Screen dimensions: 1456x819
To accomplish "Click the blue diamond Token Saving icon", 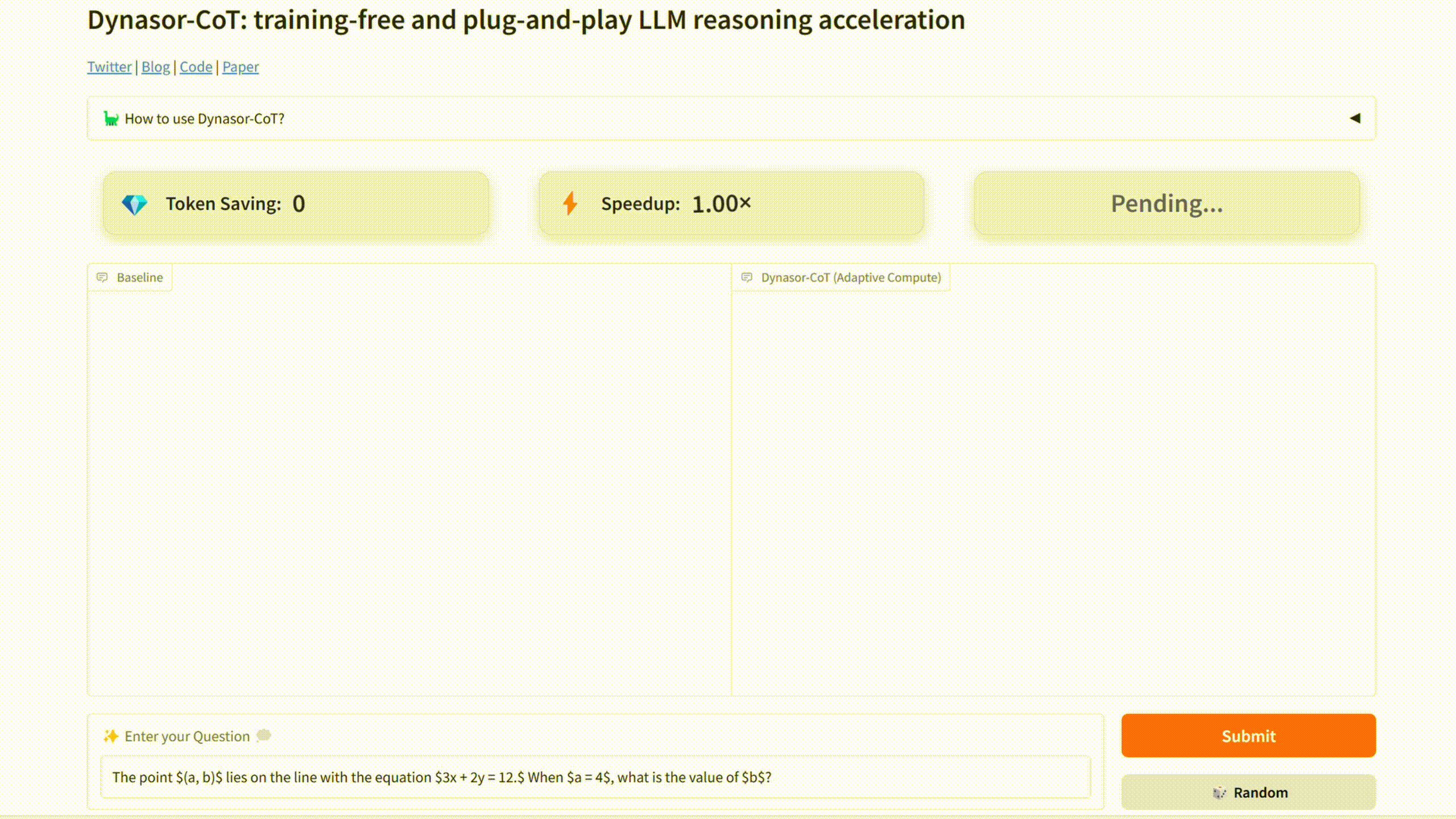I will tap(135, 204).
